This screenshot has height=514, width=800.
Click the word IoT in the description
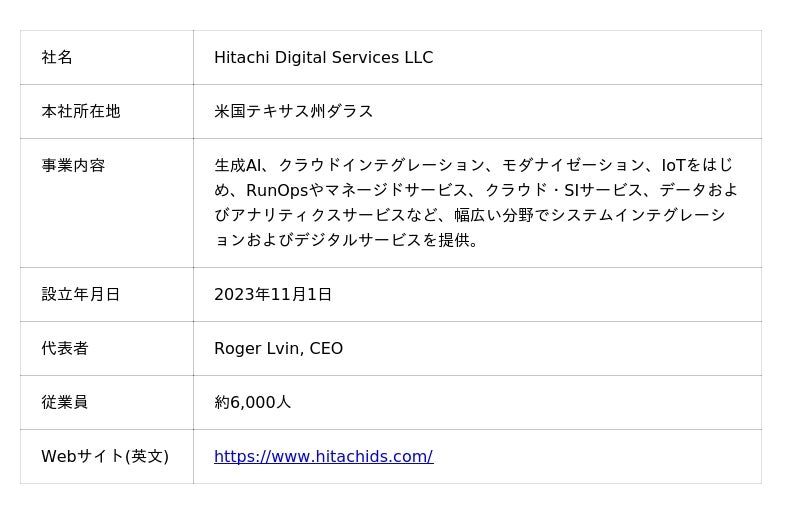(673, 166)
